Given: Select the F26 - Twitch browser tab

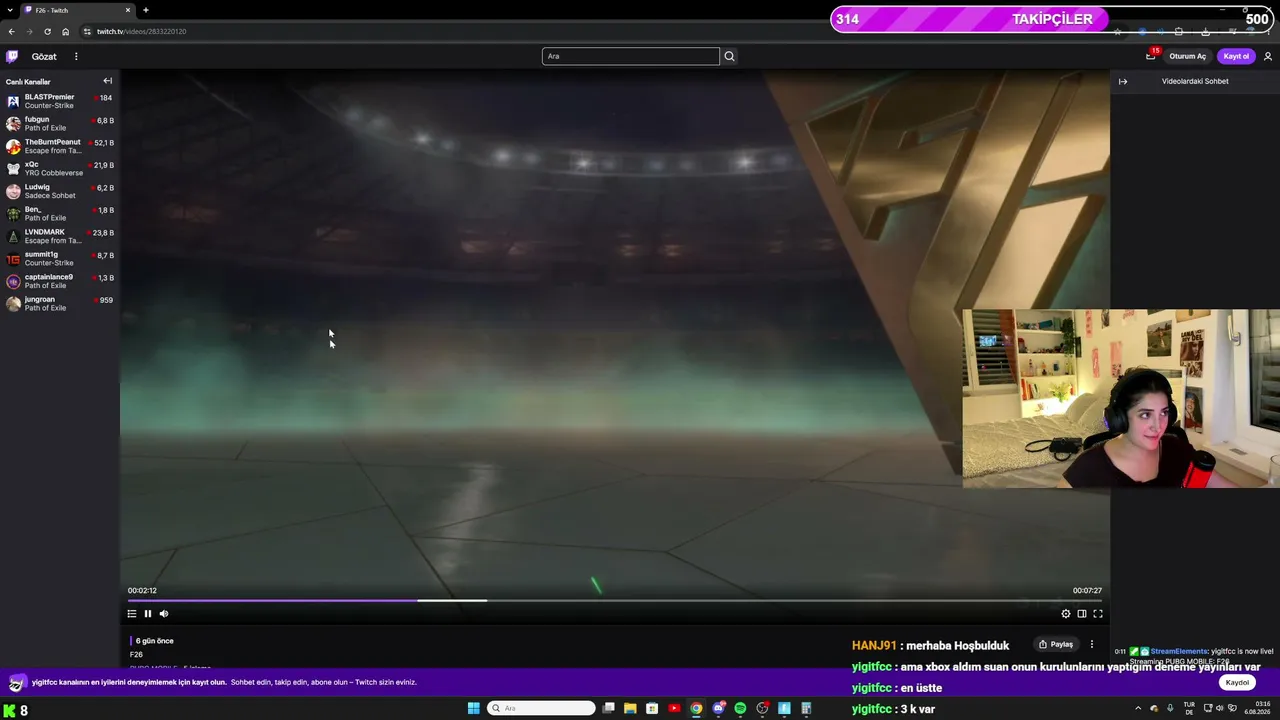Looking at the screenshot, I should tap(77, 10).
